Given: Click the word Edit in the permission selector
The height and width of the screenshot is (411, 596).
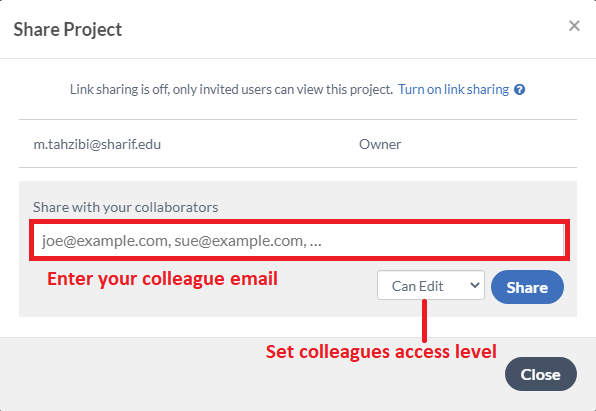Looking at the screenshot, I should pos(431,286).
